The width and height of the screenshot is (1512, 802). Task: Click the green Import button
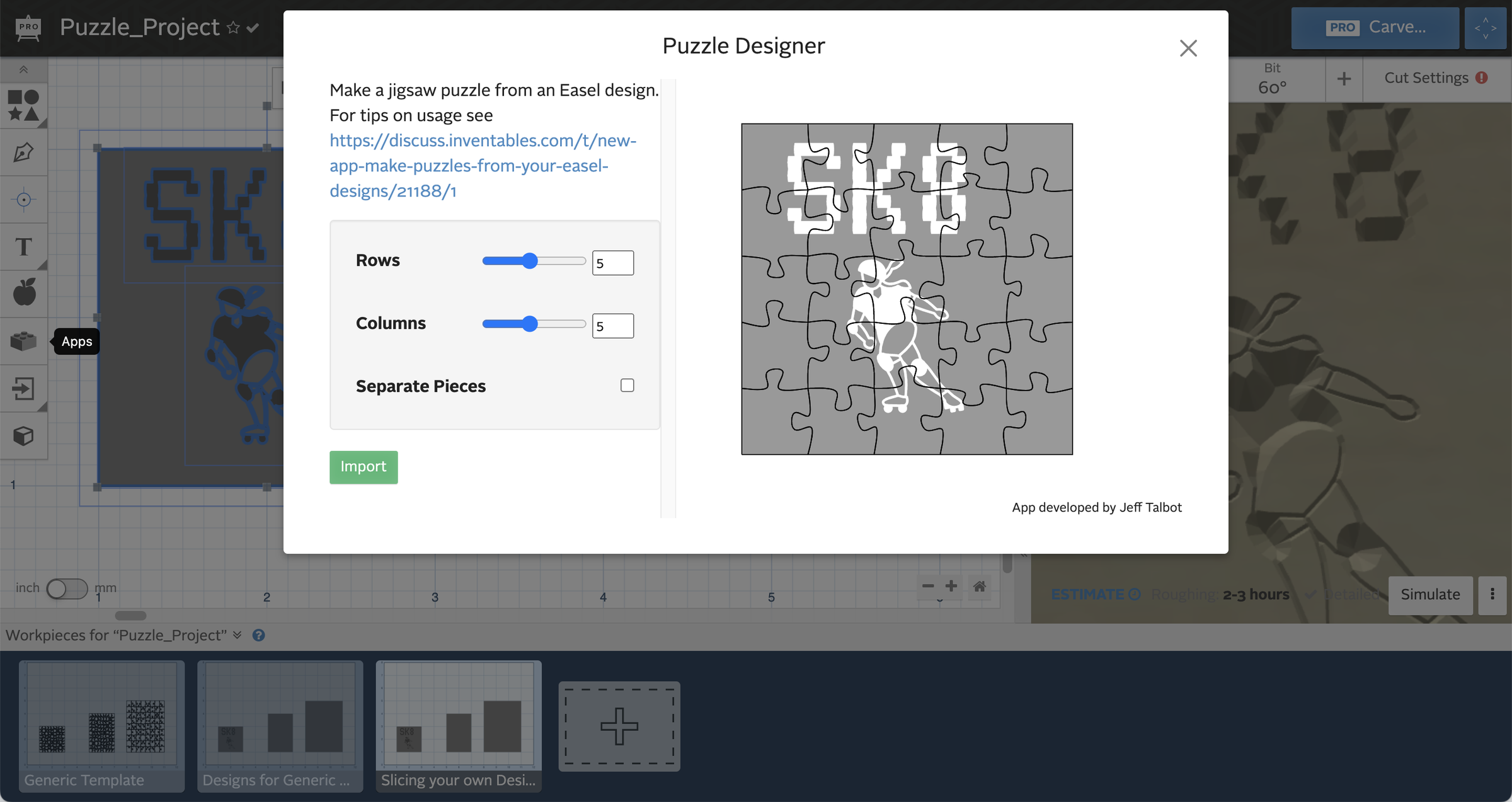click(364, 467)
